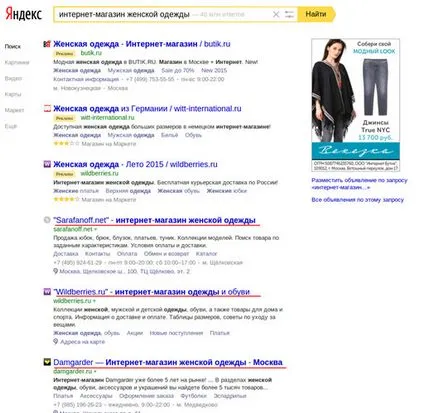Click Разместить объявление по запросу link

[359, 184]
